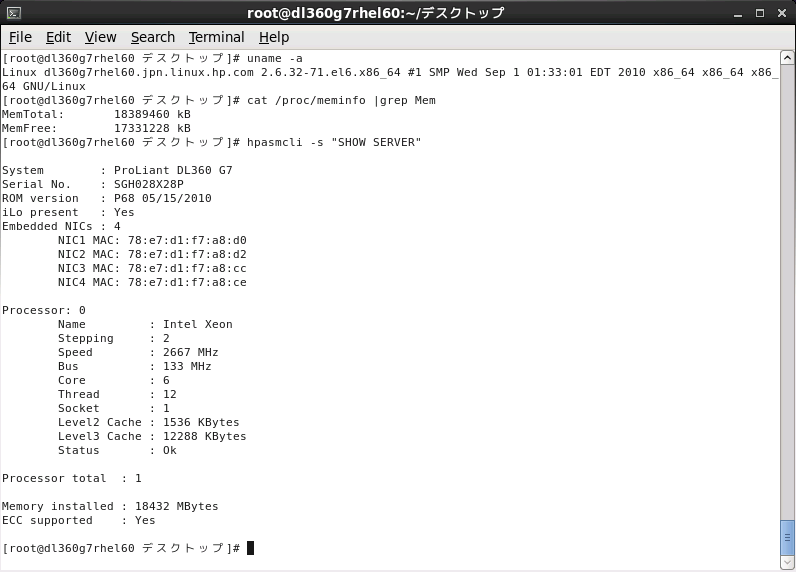
Task: Click serial number SGH028X28P
Action: [x=149, y=184]
